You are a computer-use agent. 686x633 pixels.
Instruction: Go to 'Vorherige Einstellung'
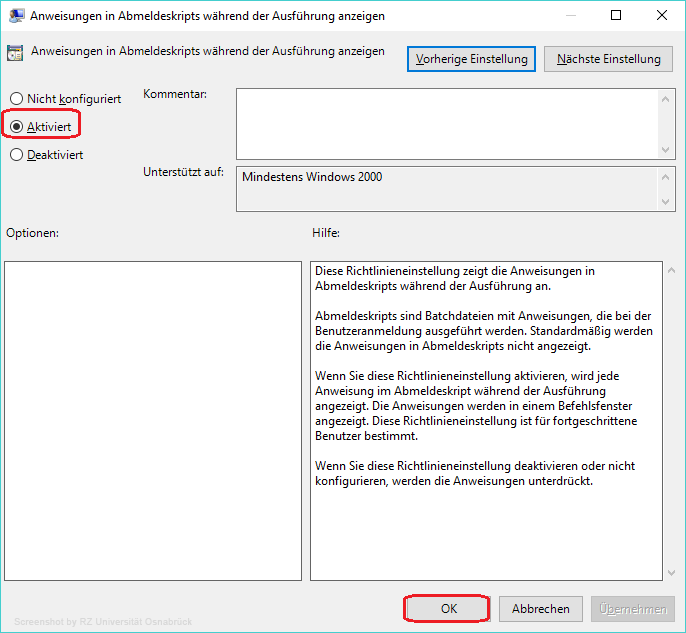(x=471, y=59)
